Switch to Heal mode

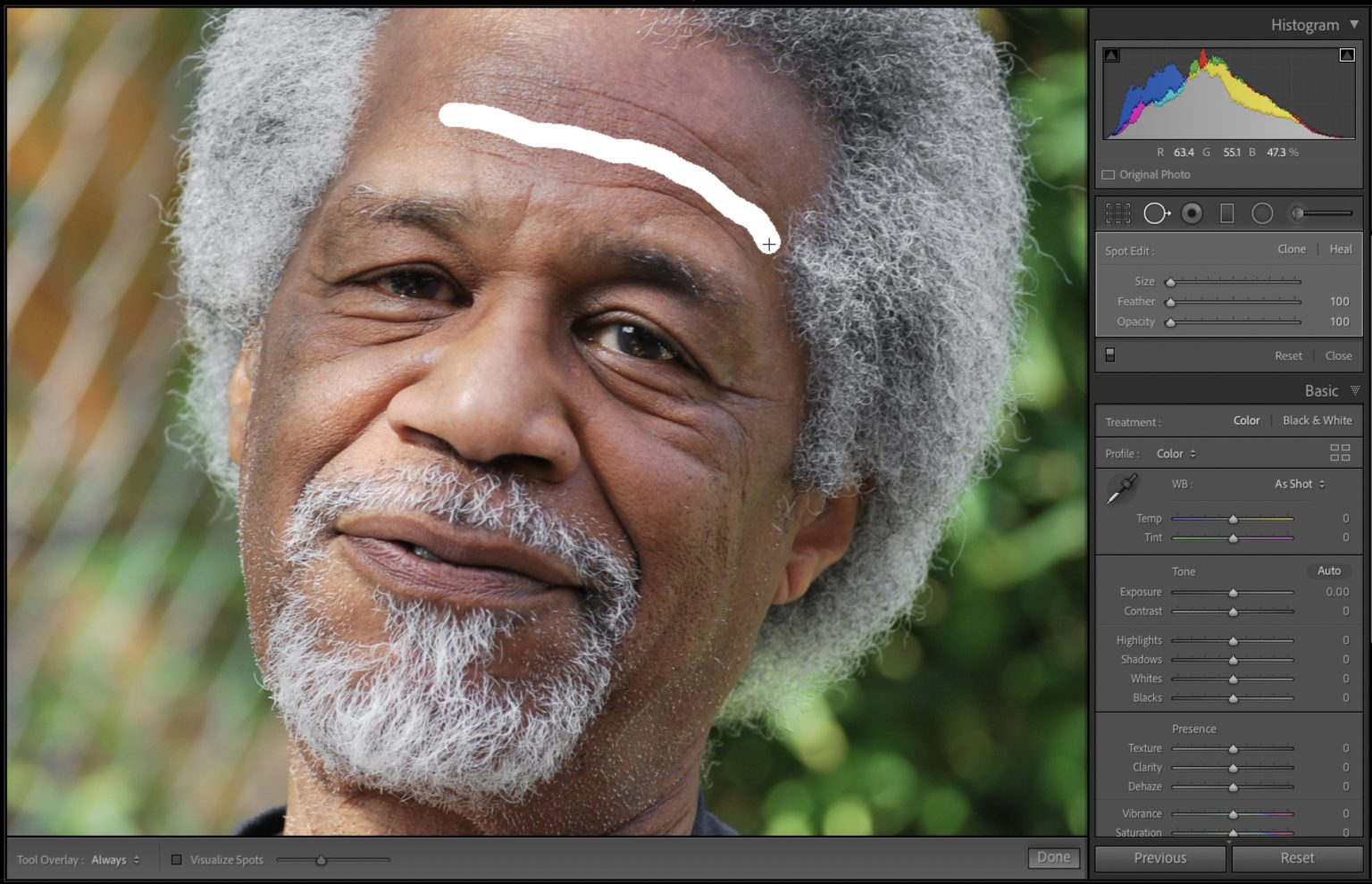click(x=1340, y=249)
